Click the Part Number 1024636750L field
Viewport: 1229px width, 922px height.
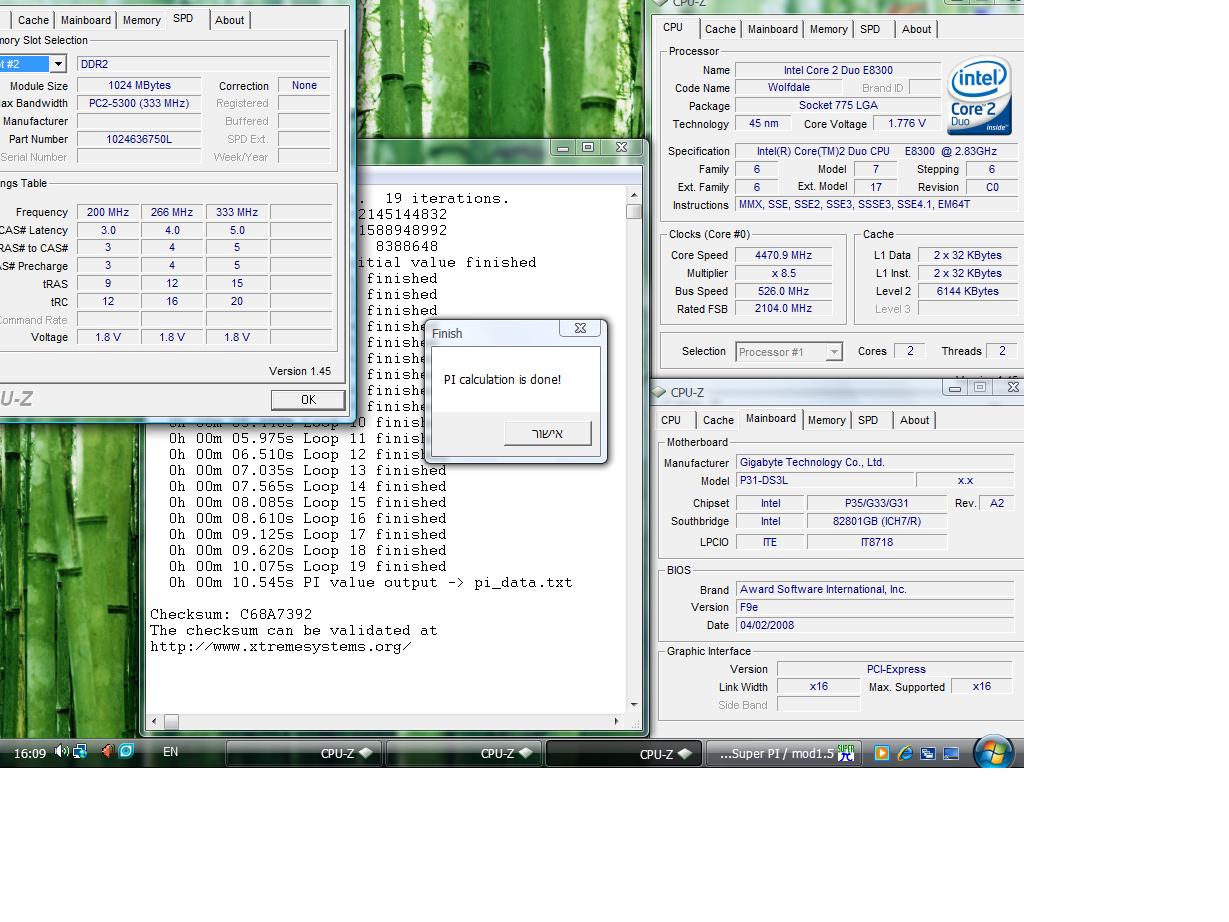coord(139,139)
